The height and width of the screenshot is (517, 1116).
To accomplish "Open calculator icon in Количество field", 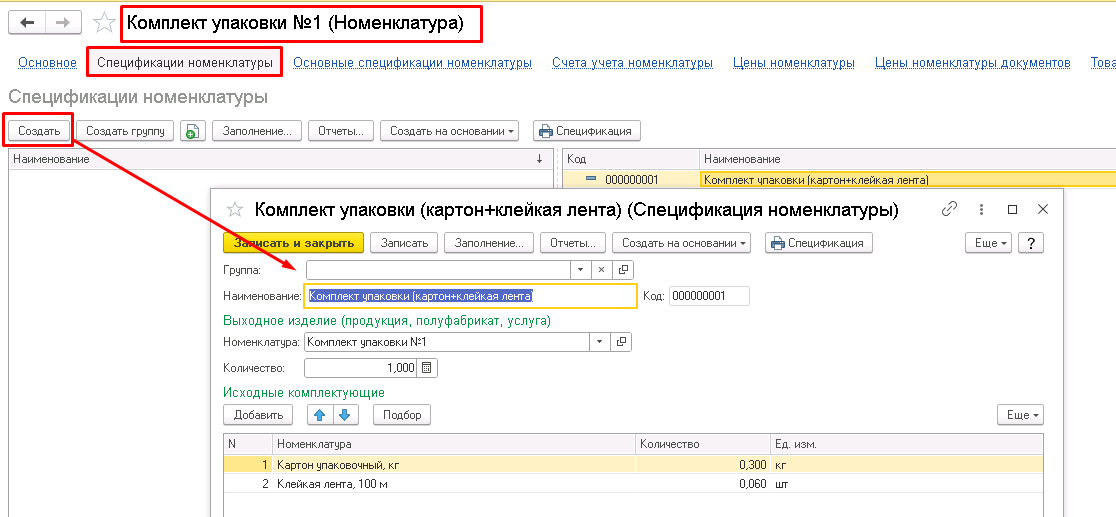I will point(427,368).
